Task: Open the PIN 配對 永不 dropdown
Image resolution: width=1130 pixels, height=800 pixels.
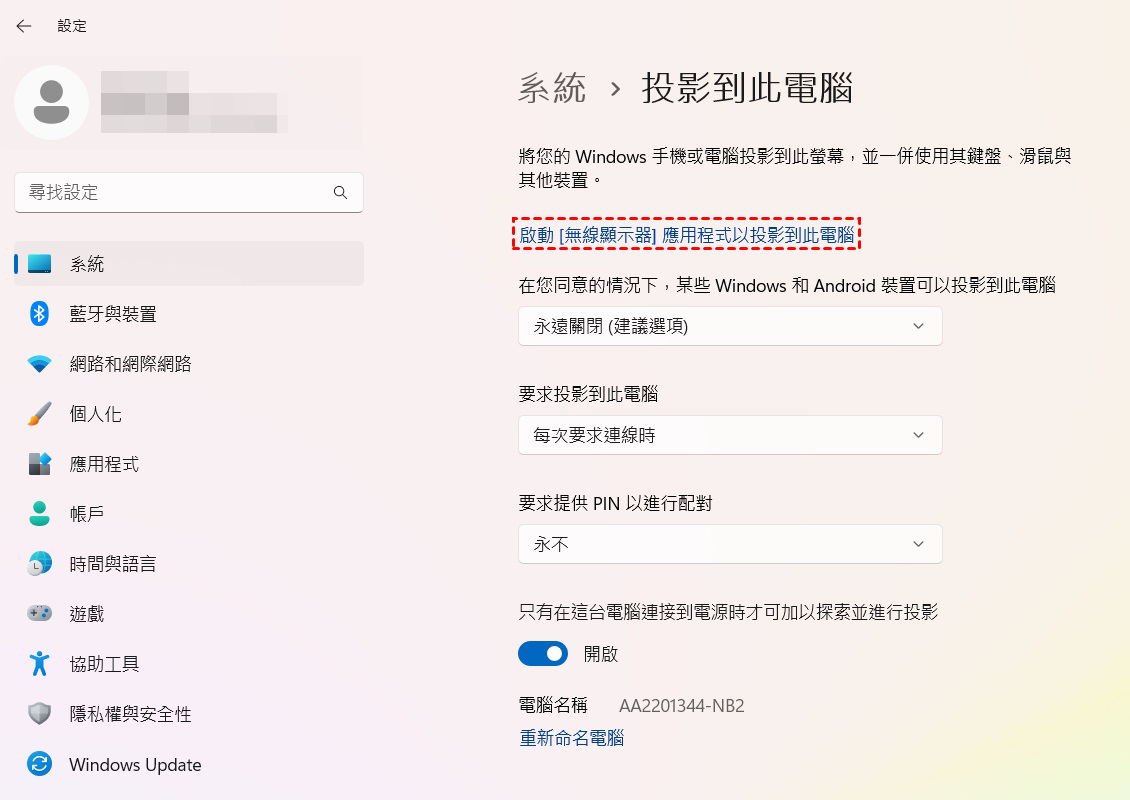Action: (729, 544)
